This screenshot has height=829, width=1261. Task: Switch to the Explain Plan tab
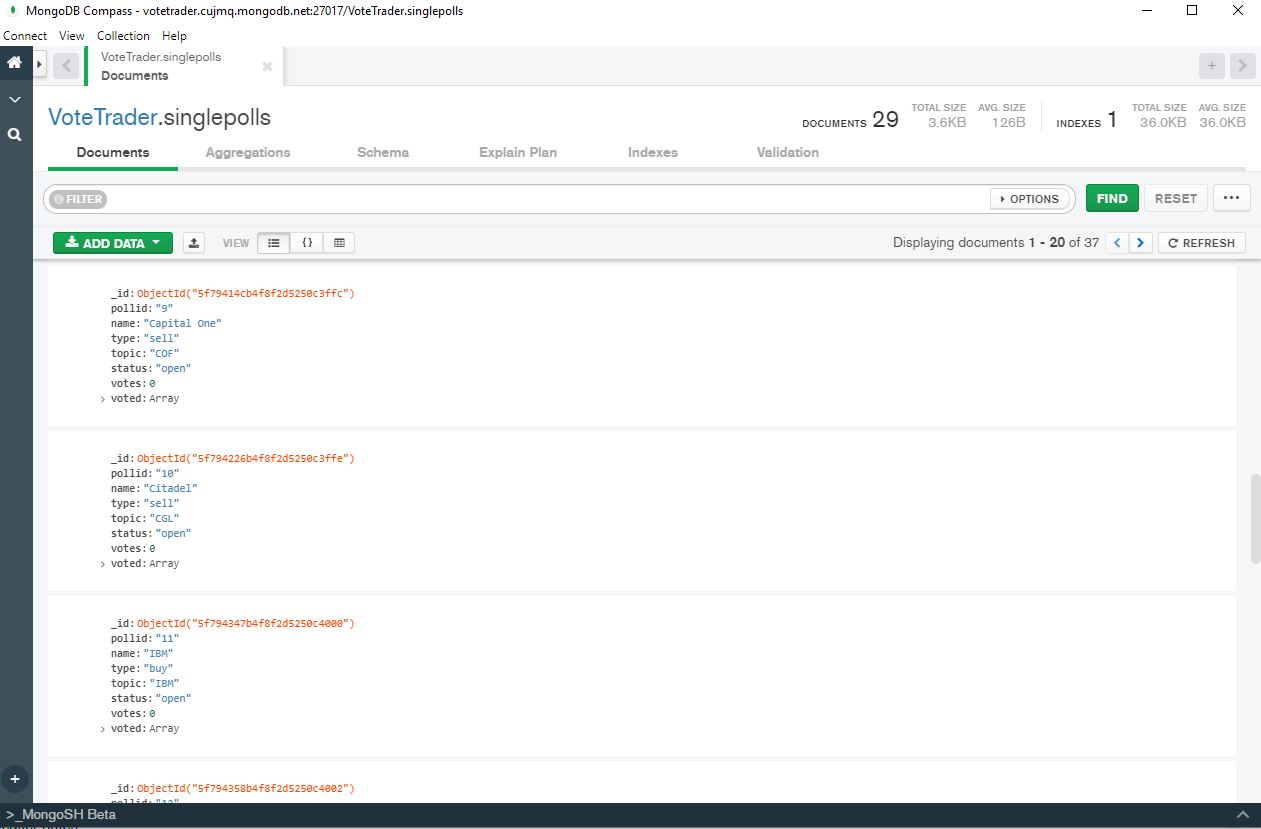pyautogui.click(x=518, y=153)
